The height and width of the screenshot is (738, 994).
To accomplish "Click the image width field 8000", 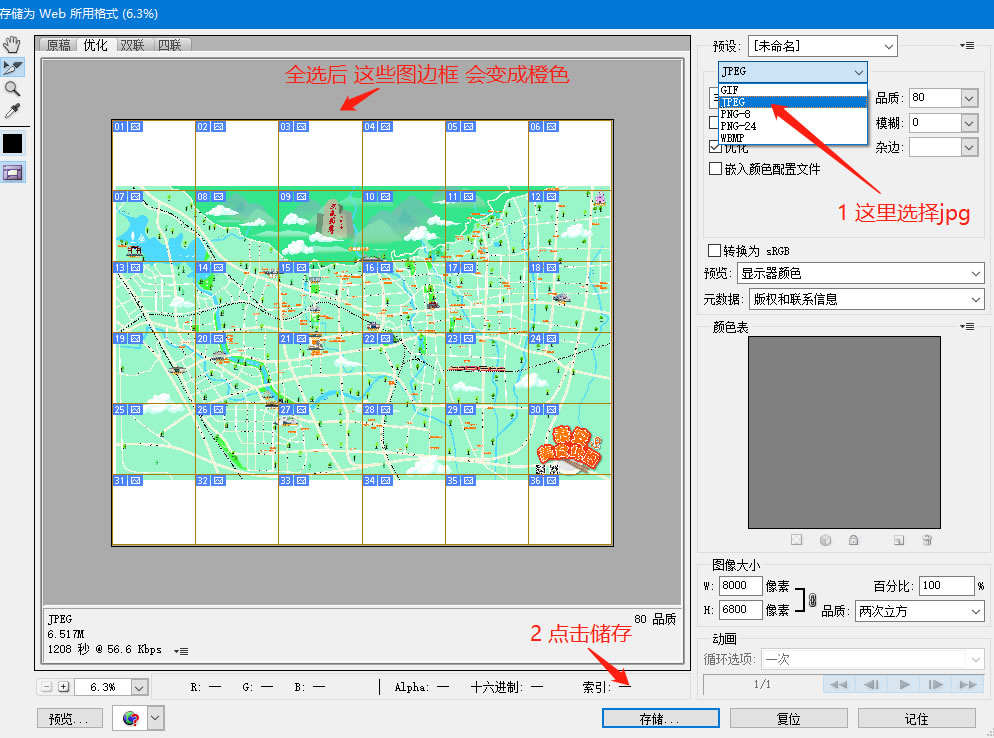I will click(x=740, y=586).
